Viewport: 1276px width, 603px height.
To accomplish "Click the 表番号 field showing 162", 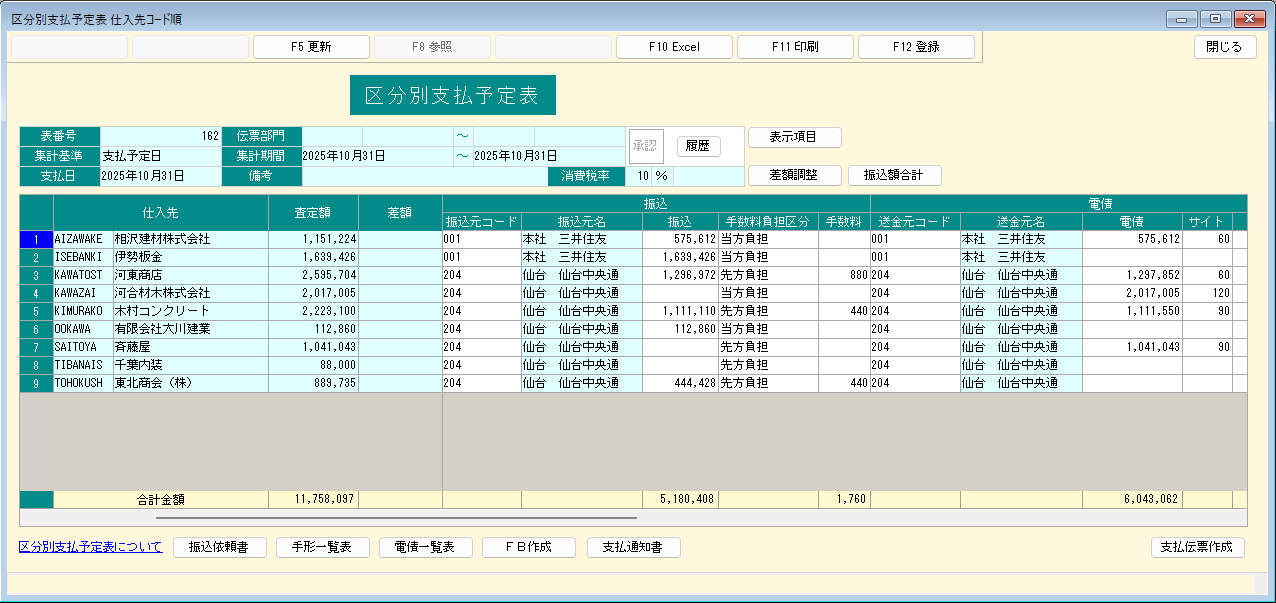I will pyautogui.click(x=160, y=136).
